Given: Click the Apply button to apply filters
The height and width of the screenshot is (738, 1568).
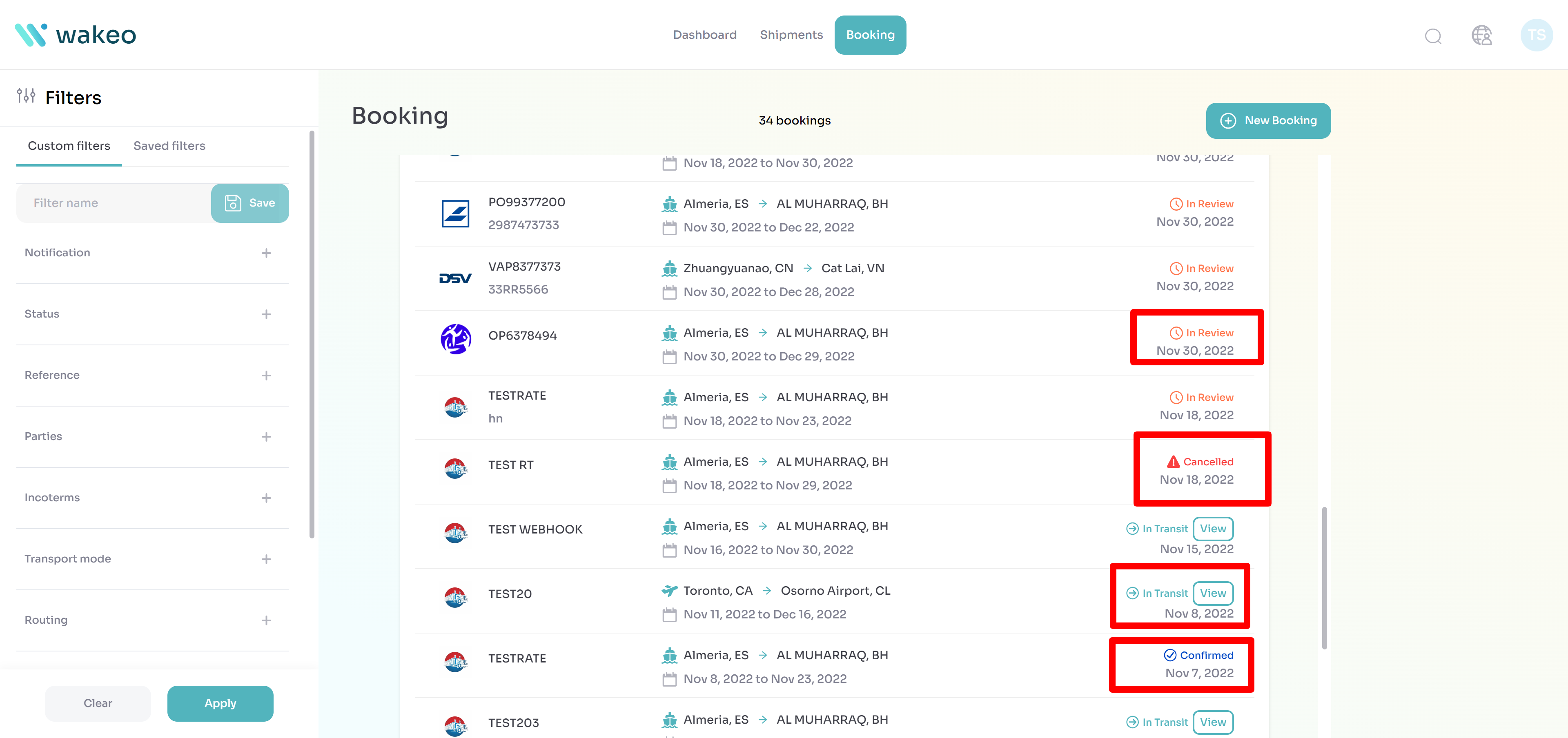Looking at the screenshot, I should point(220,703).
